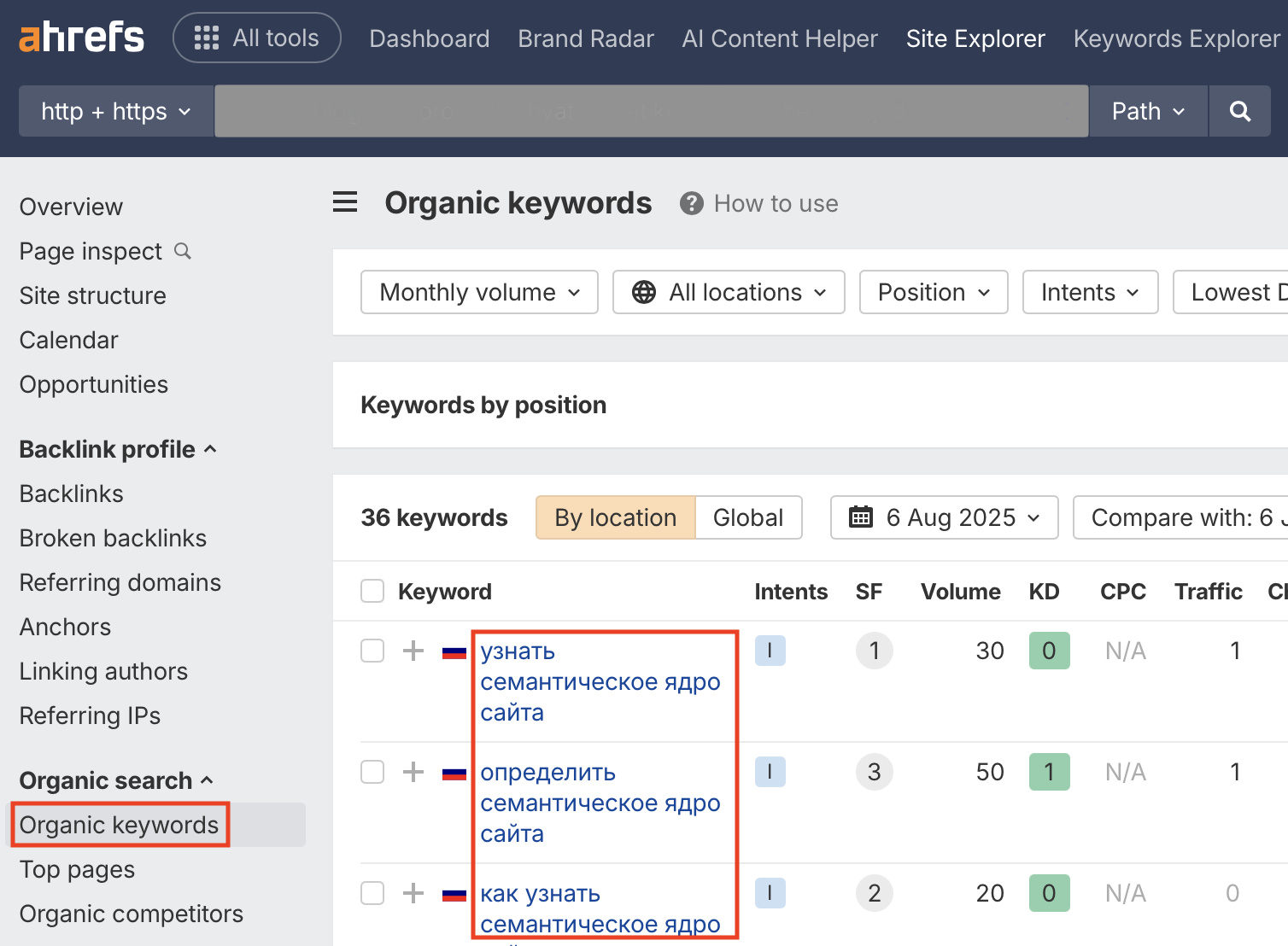Image resolution: width=1288 pixels, height=946 pixels.
Task: Click the SF badge showing 3
Action: pyautogui.click(x=874, y=772)
